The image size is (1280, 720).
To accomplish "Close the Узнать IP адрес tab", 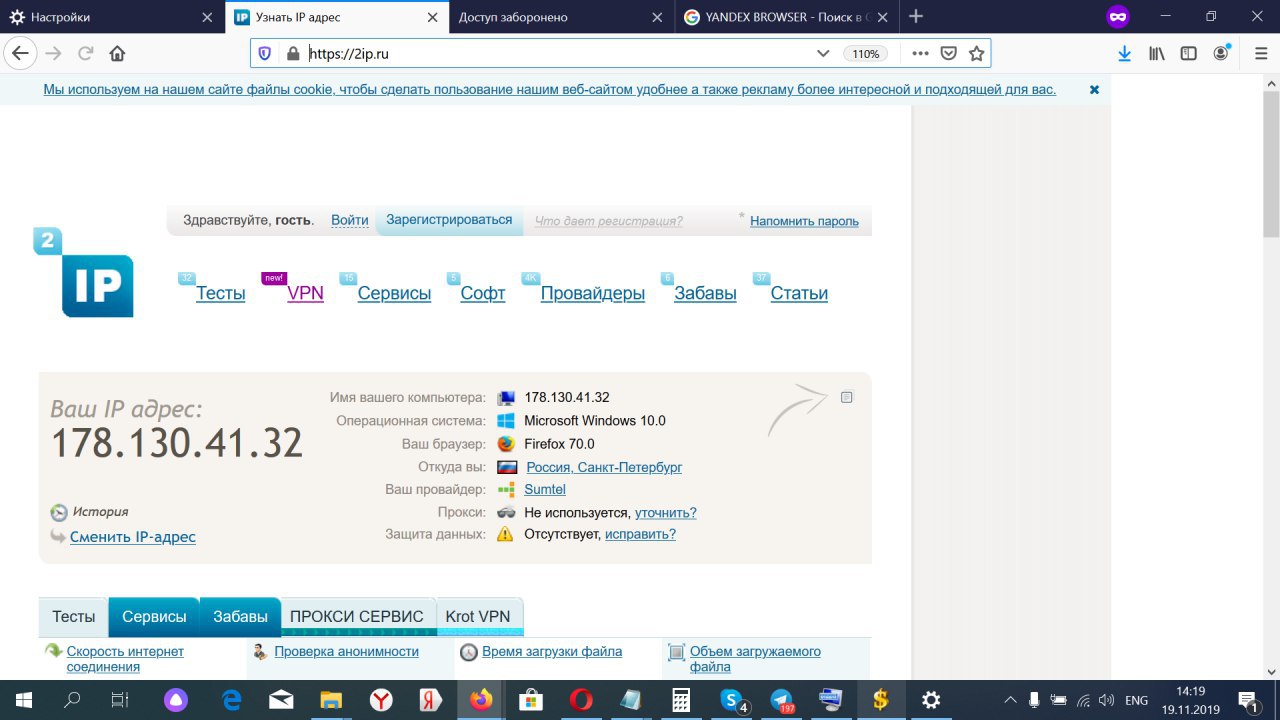I will coord(432,17).
